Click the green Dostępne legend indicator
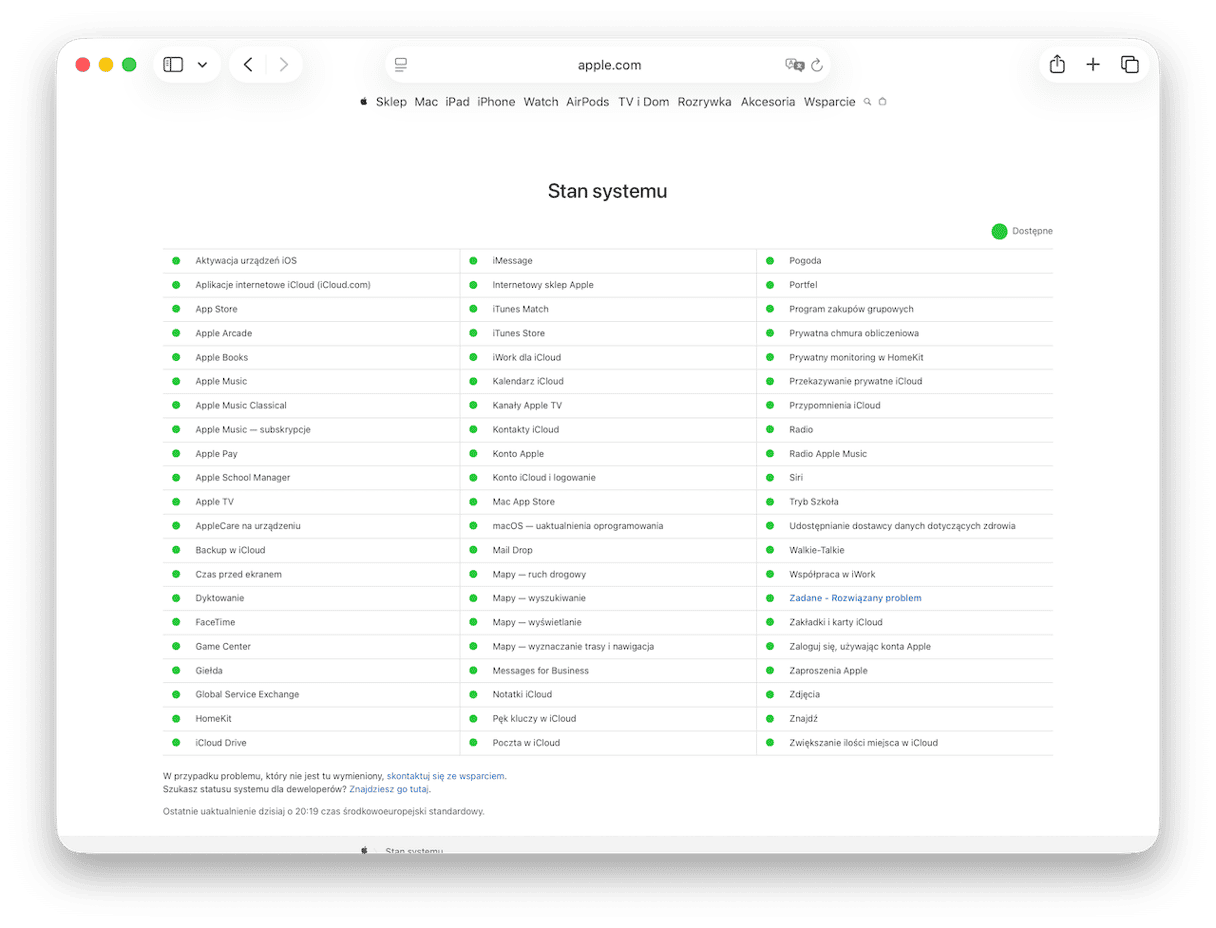 point(999,231)
